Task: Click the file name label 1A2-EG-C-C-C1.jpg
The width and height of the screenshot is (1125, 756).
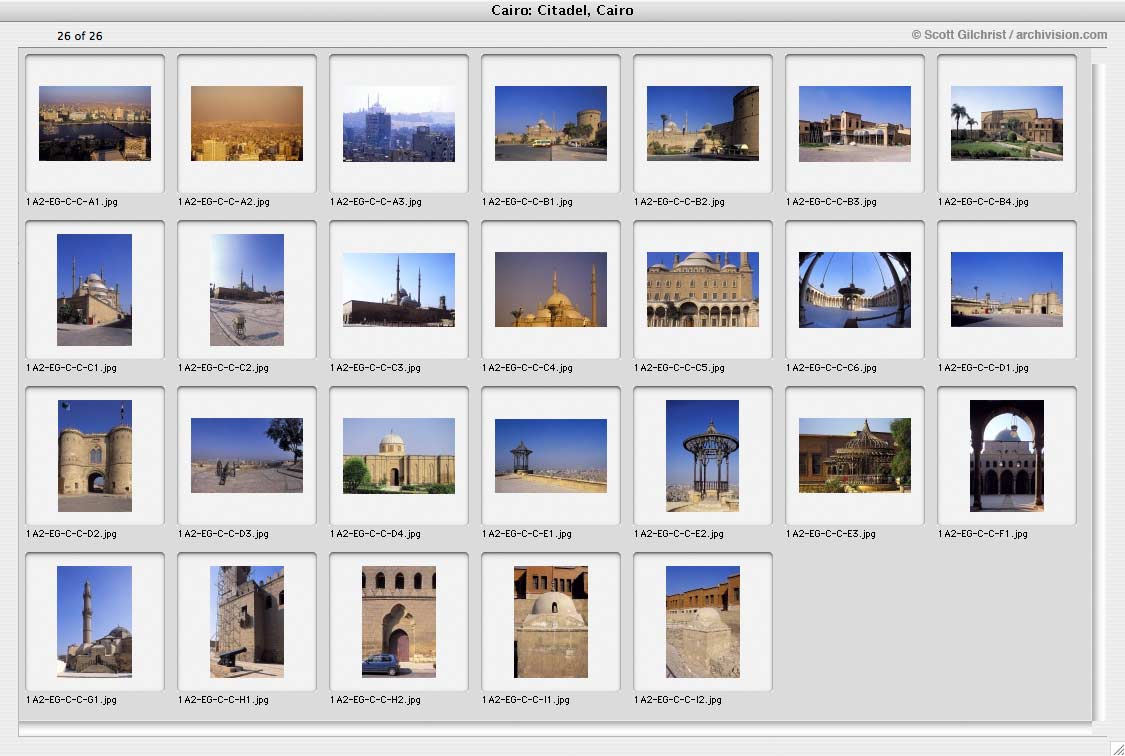Action: 72,368
